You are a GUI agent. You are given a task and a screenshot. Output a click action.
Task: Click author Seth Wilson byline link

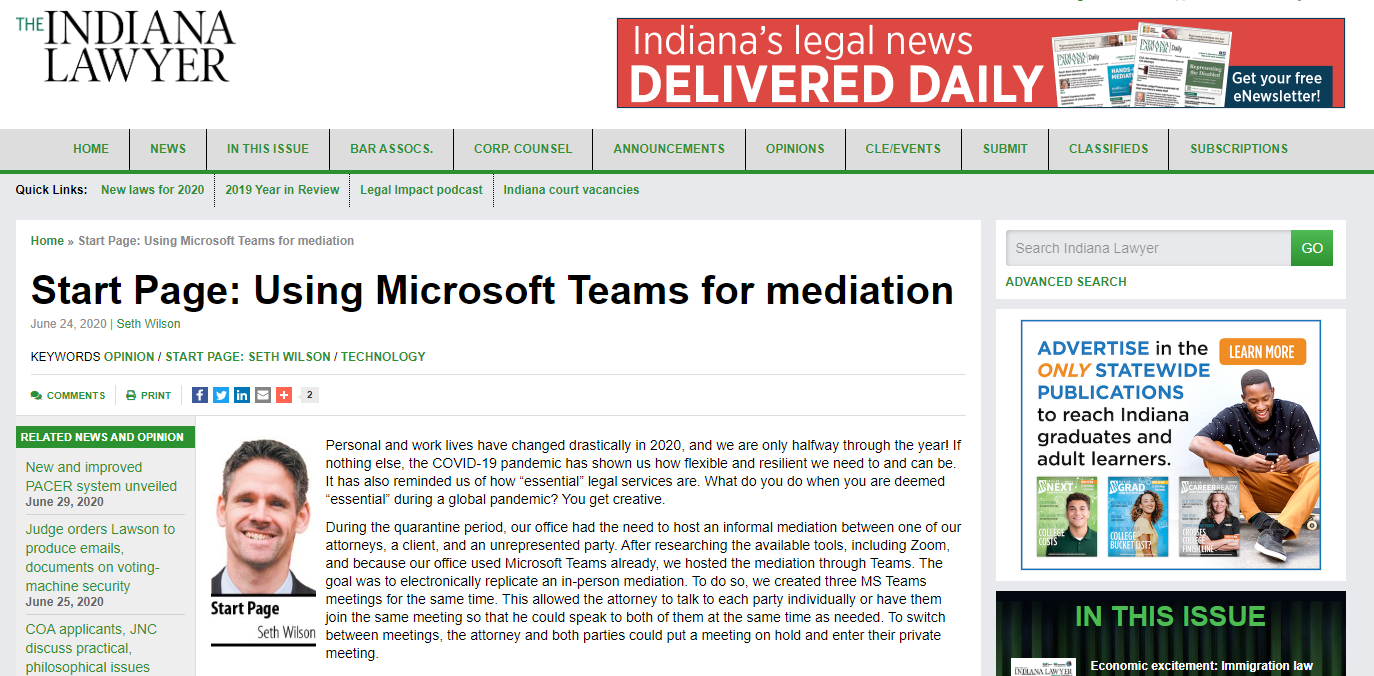[x=149, y=324]
